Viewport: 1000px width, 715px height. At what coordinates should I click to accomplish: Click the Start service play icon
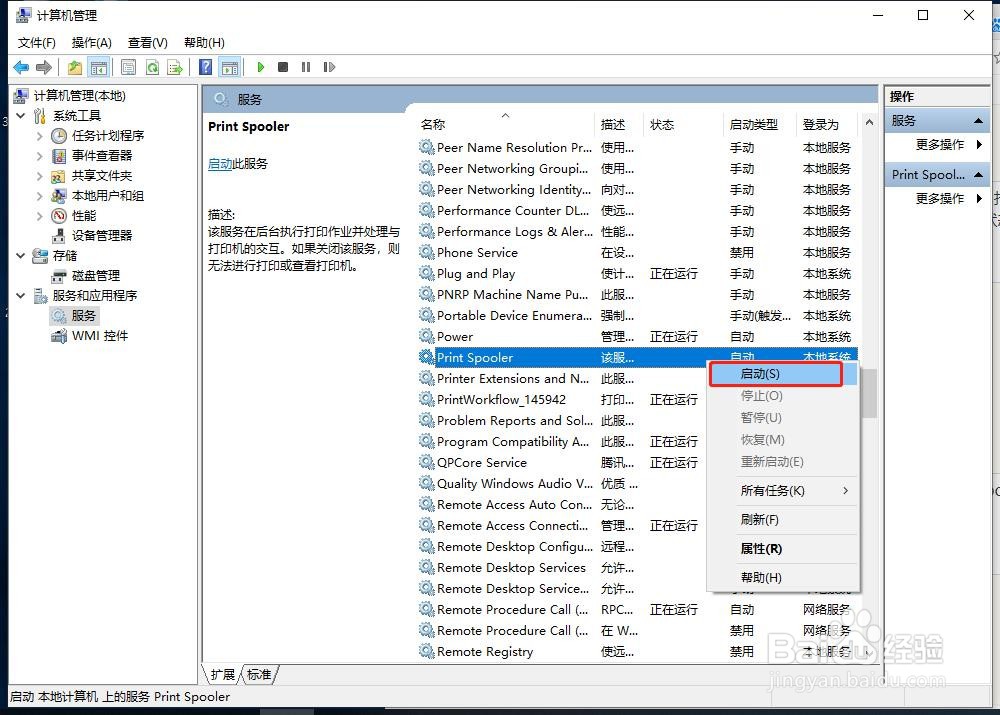tap(260, 67)
